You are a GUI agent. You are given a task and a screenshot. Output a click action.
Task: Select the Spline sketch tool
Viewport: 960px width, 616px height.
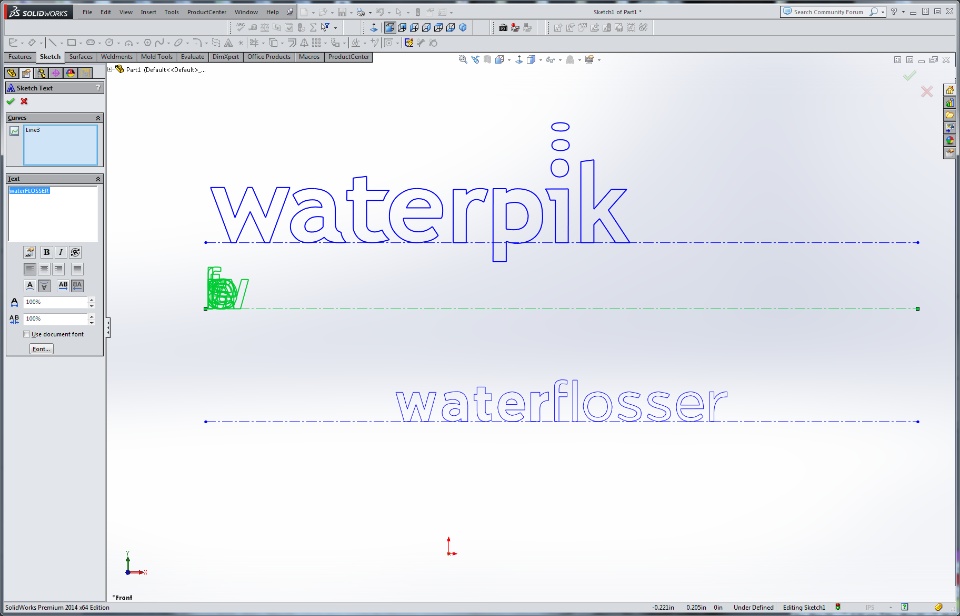159,43
